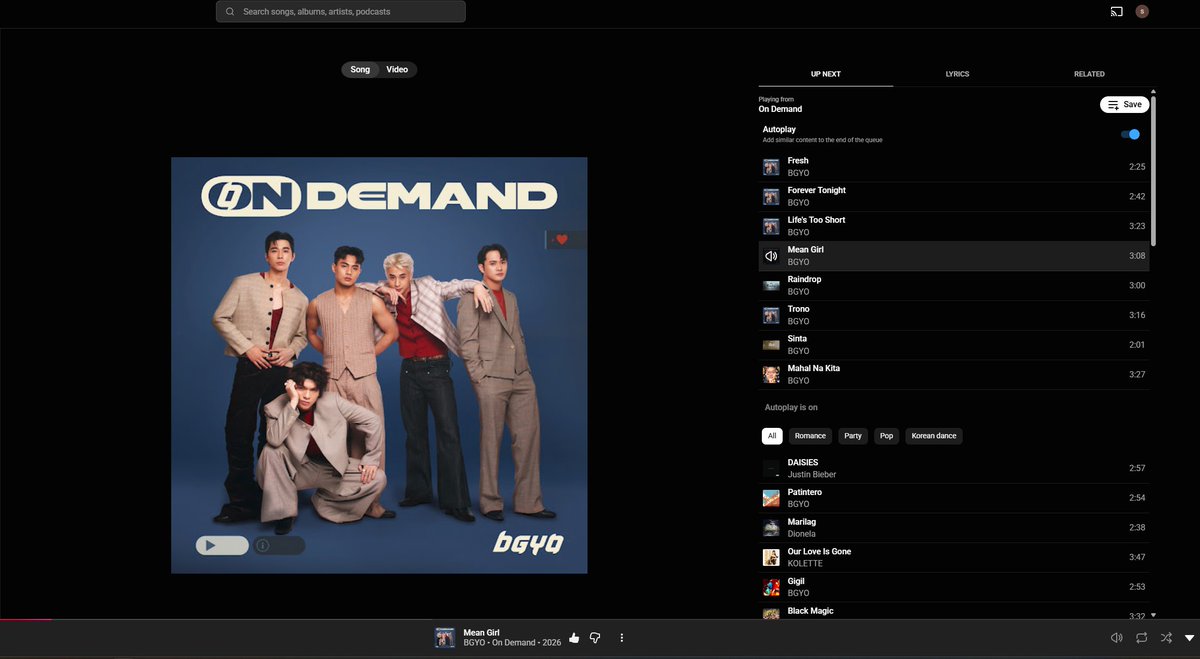Screen dimensions: 1200x659
Task: Click the red heart on the album art
Action: (x=562, y=240)
